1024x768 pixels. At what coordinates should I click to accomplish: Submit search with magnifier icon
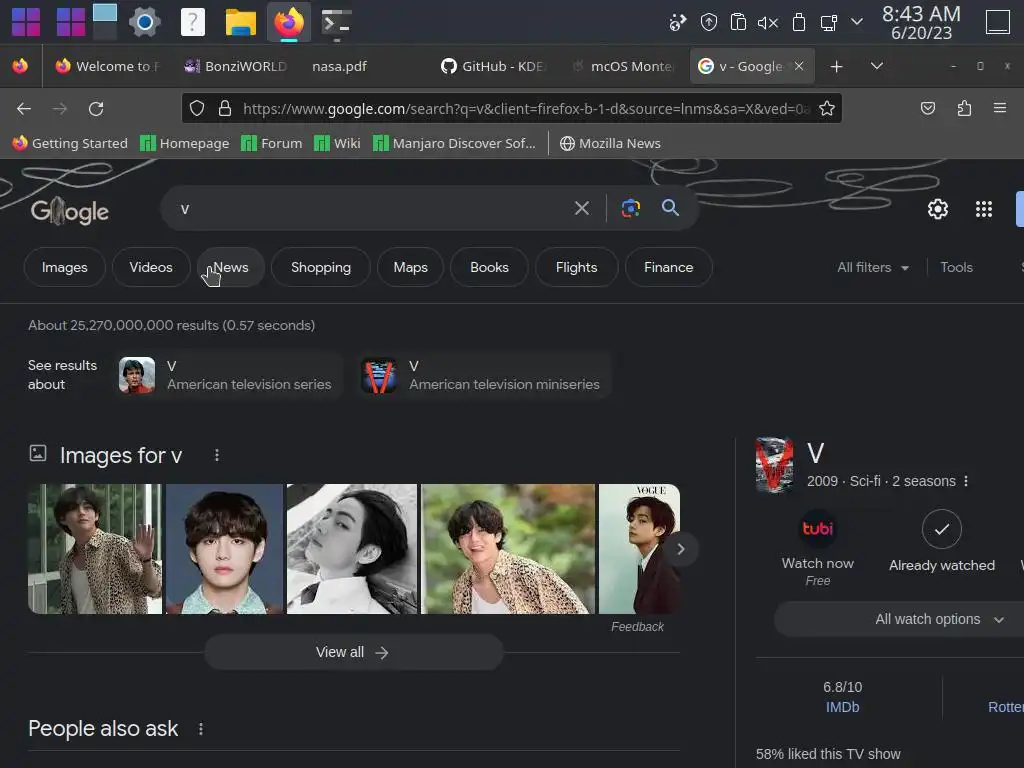[x=670, y=208]
